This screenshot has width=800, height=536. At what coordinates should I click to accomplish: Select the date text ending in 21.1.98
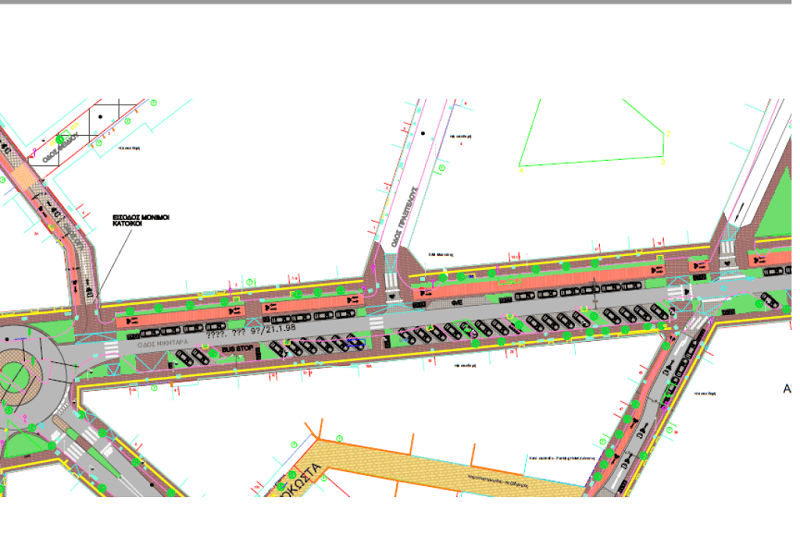click(x=251, y=331)
